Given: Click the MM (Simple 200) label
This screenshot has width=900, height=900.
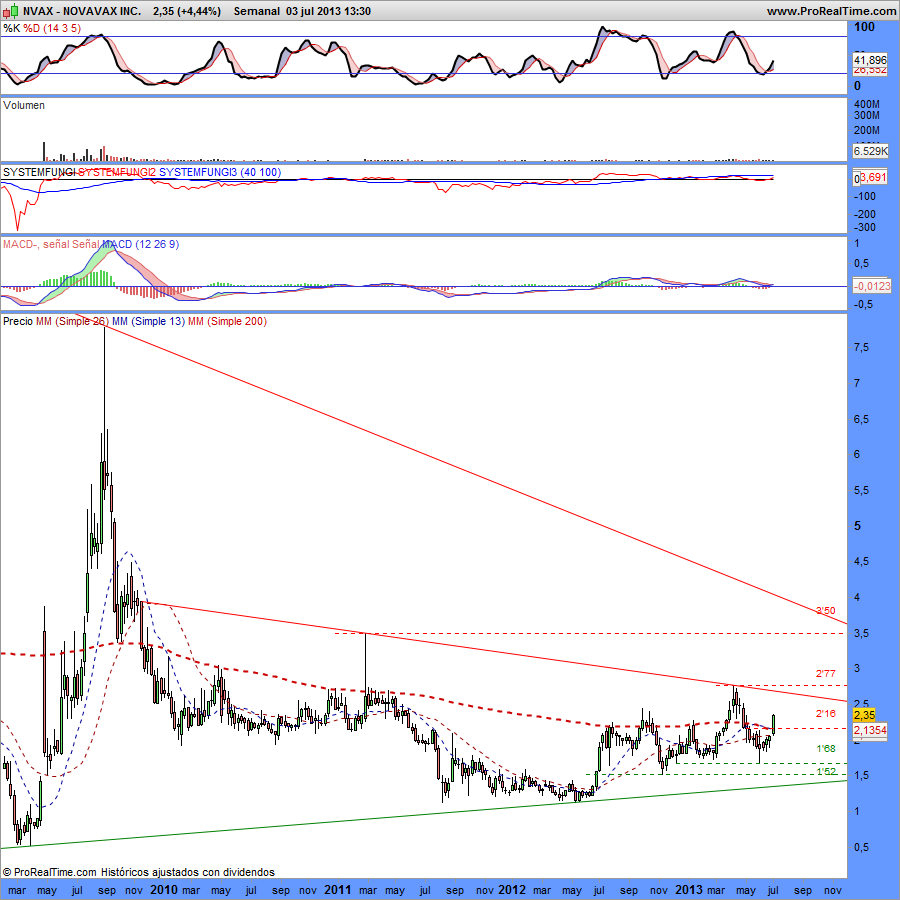Looking at the screenshot, I should (227, 321).
